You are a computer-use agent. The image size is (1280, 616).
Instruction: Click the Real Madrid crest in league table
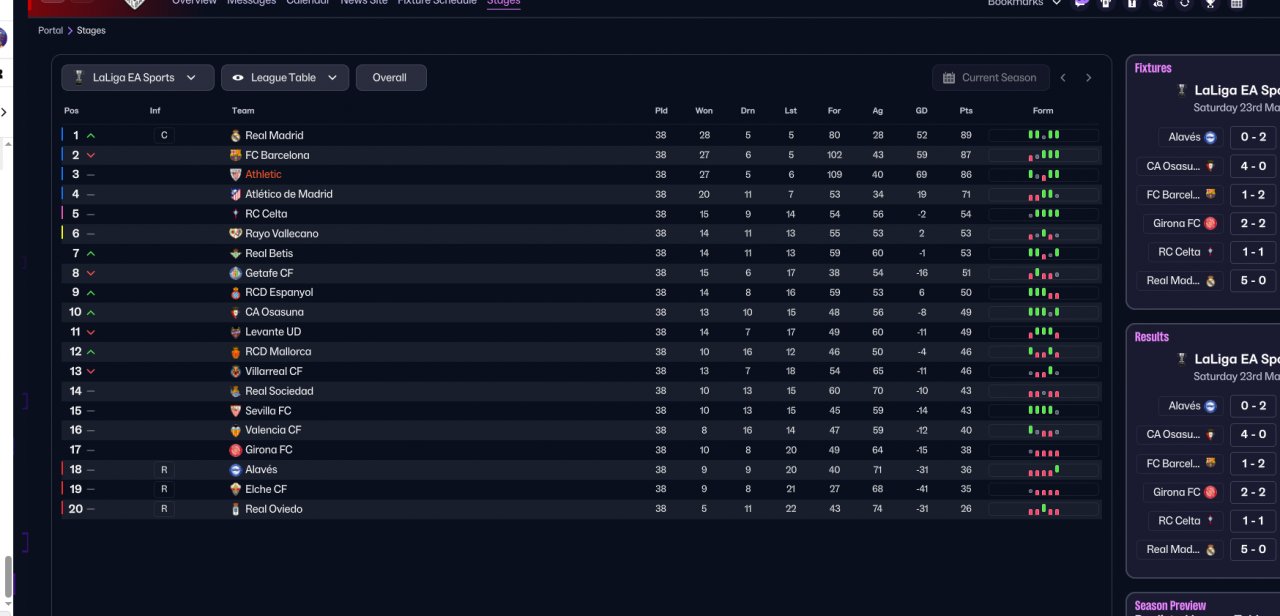tap(236, 135)
